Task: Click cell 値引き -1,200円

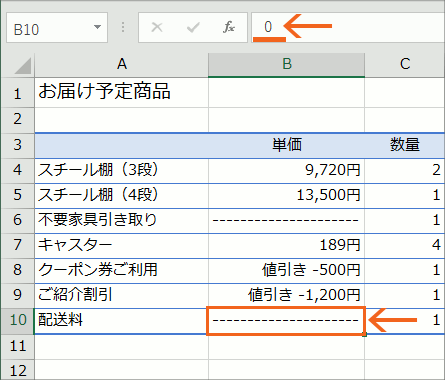Action: coord(287,296)
